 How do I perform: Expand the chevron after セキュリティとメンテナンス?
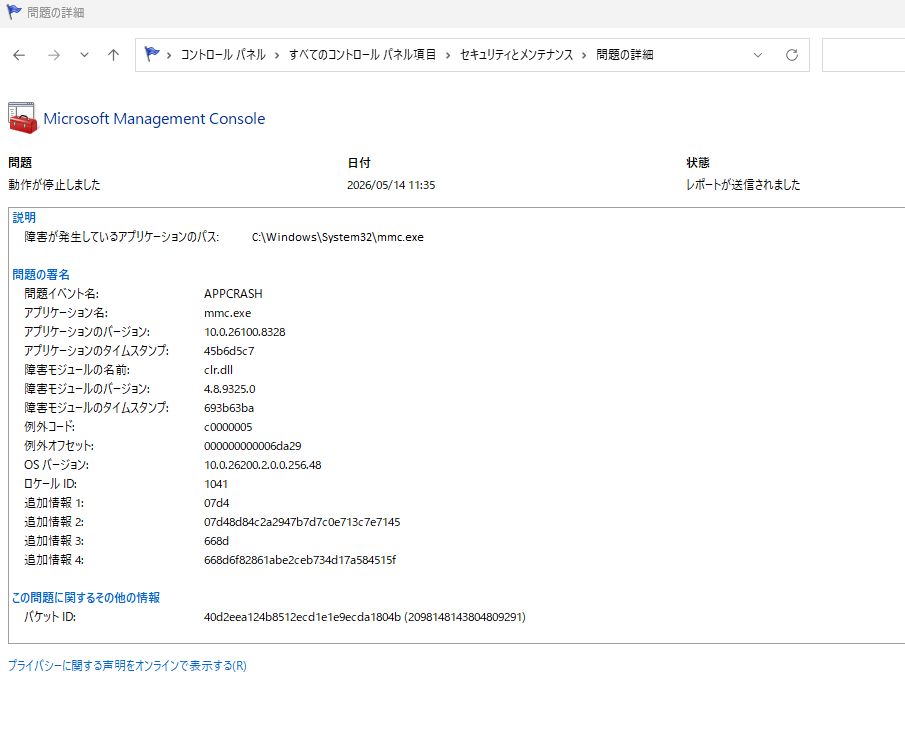pyautogui.click(x=584, y=55)
